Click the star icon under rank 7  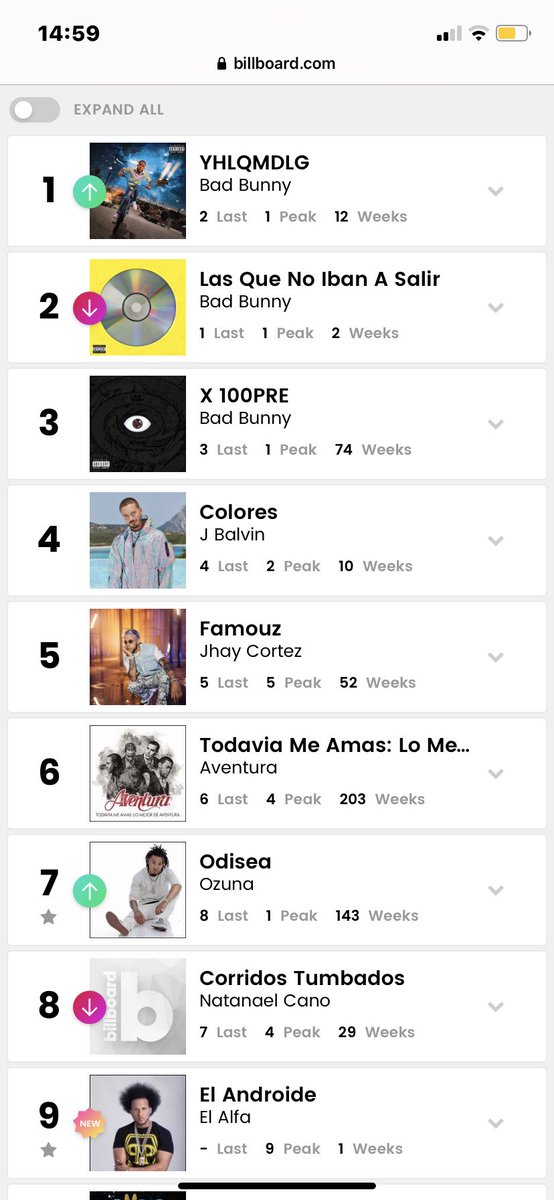pyautogui.click(x=49, y=917)
